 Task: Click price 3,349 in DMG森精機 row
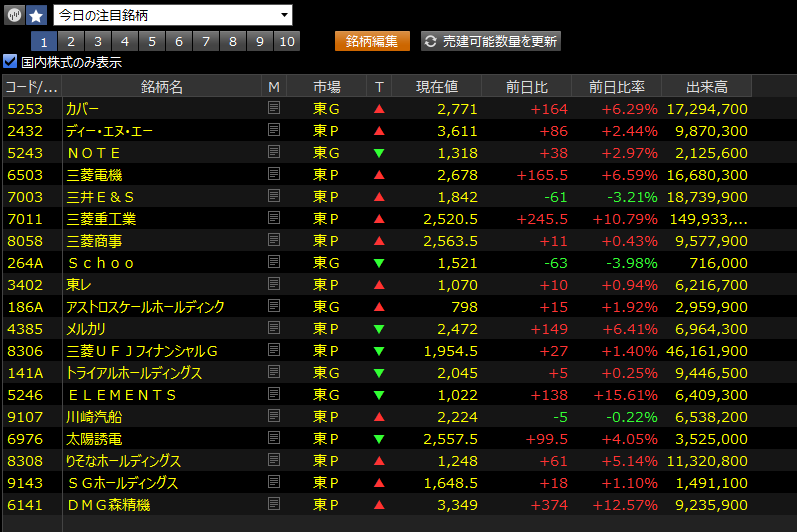click(457, 505)
